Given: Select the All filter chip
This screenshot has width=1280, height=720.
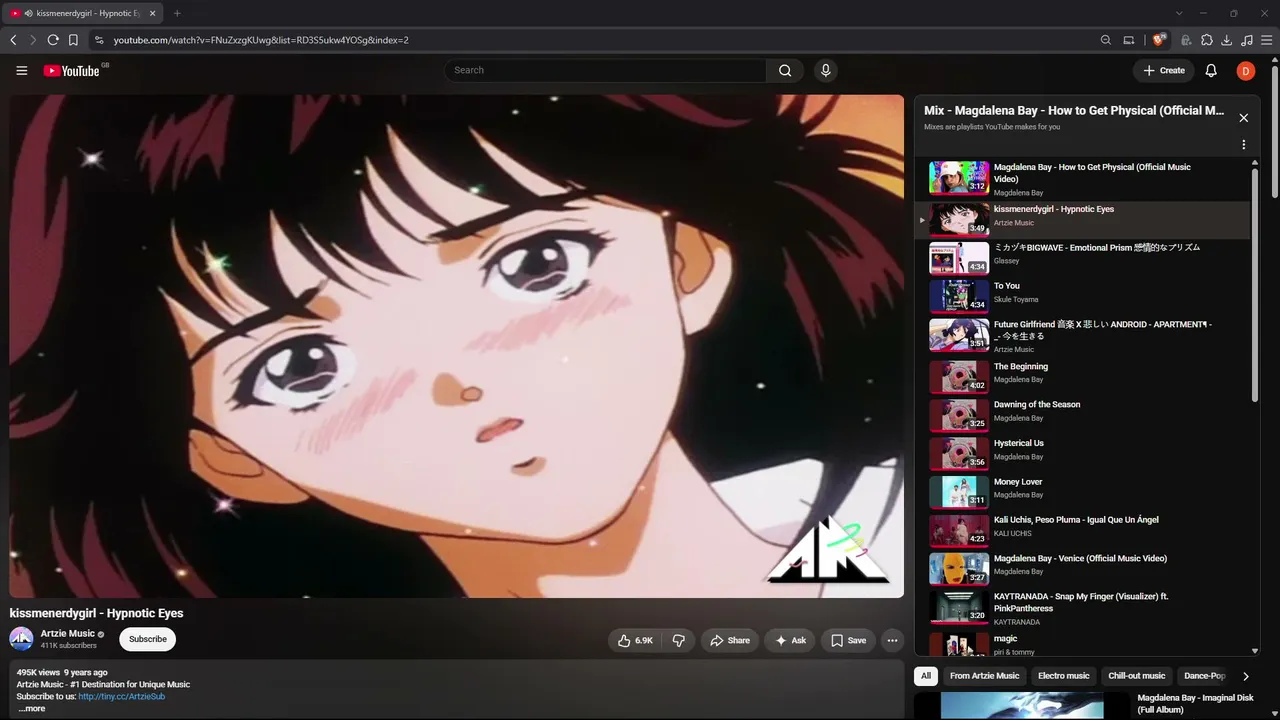Looking at the screenshot, I should tap(926, 676).
